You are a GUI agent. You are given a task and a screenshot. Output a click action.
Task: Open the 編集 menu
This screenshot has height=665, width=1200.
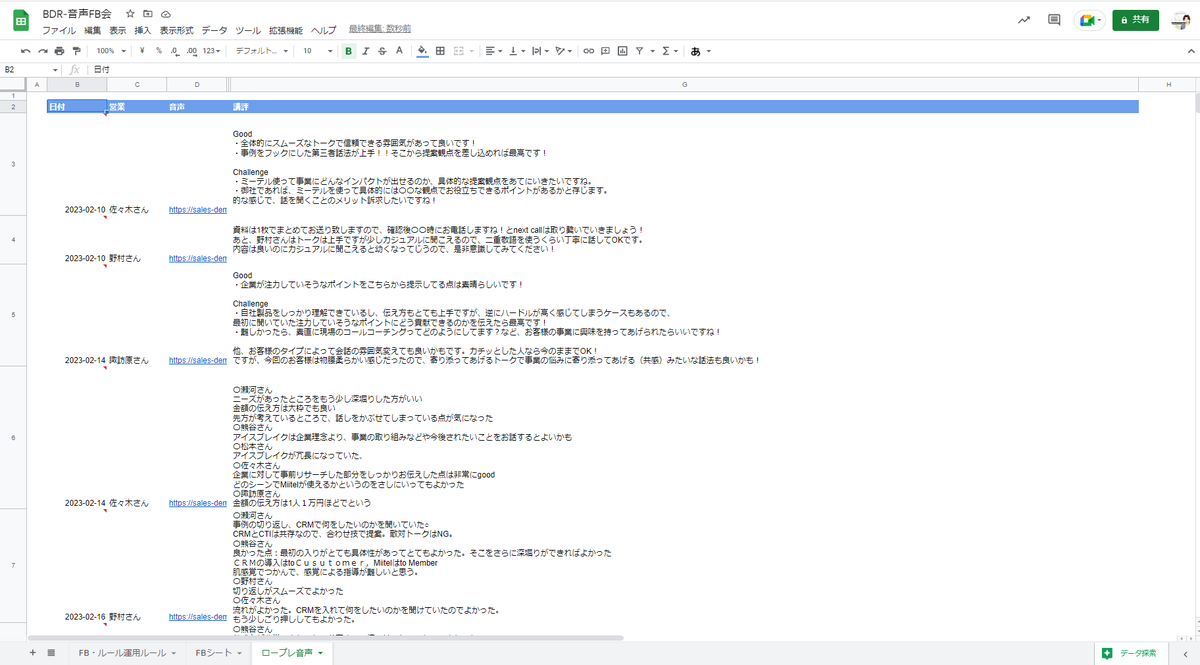(93, 31)
